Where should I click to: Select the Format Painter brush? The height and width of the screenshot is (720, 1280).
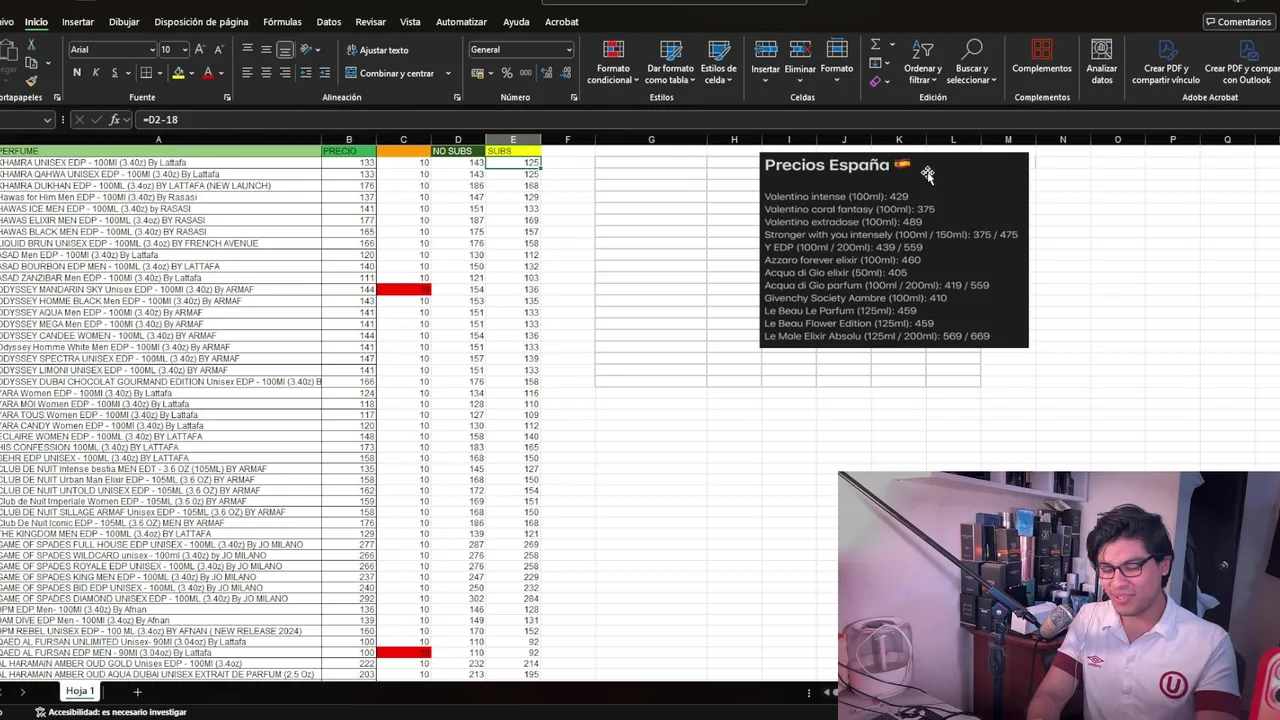tap(31, 81)
